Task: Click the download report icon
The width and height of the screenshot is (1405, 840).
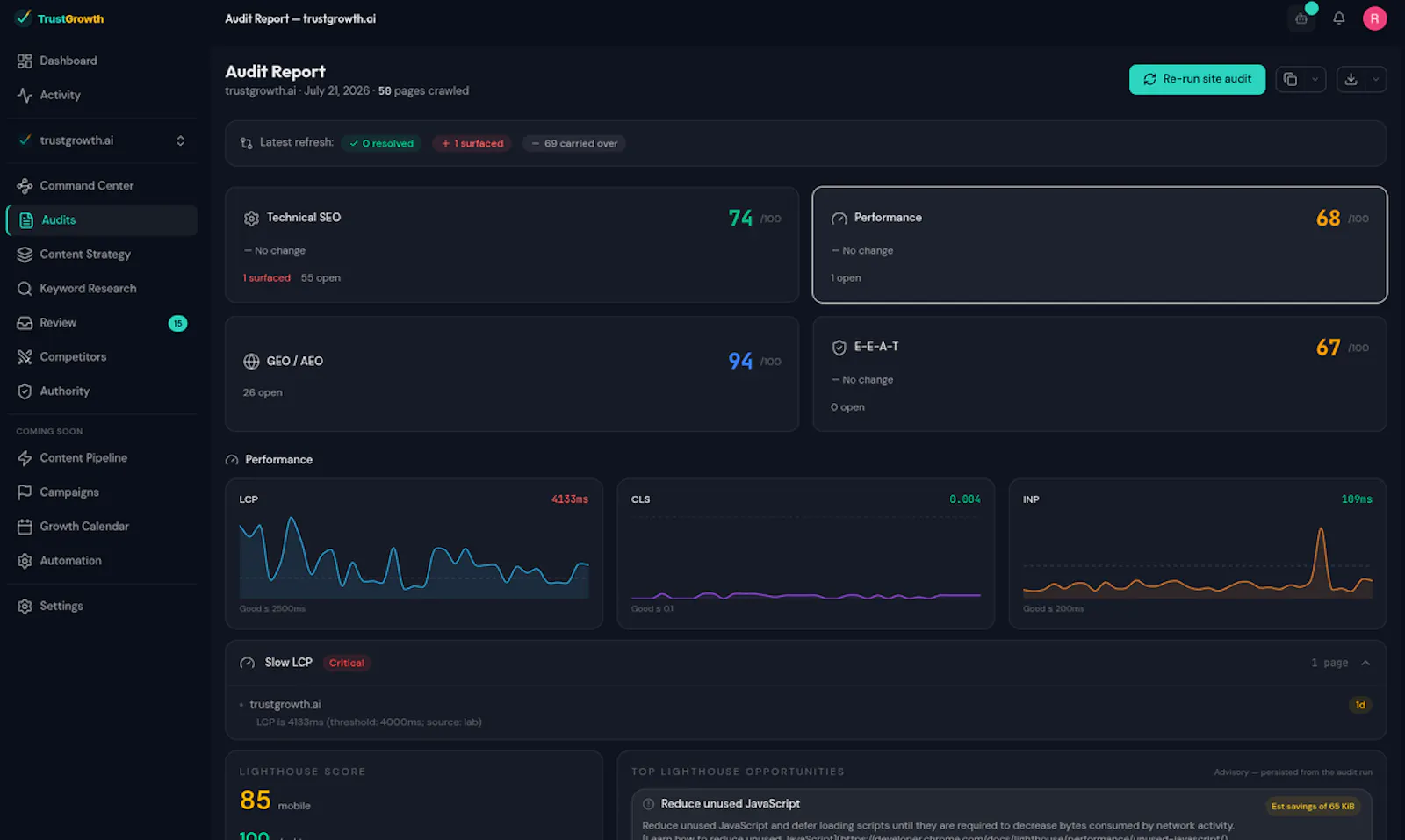Action: (1351, 79)
